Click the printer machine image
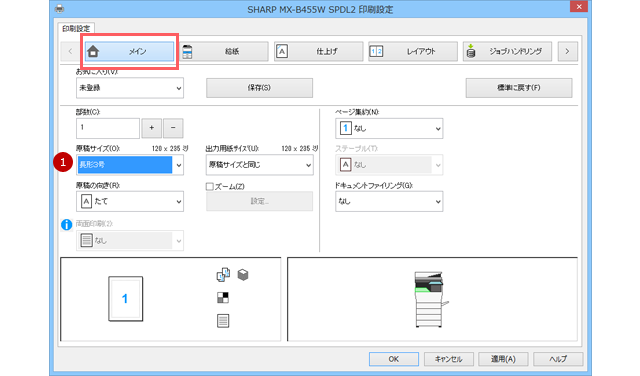Screen dimensions: 640x376 point(431,299)
